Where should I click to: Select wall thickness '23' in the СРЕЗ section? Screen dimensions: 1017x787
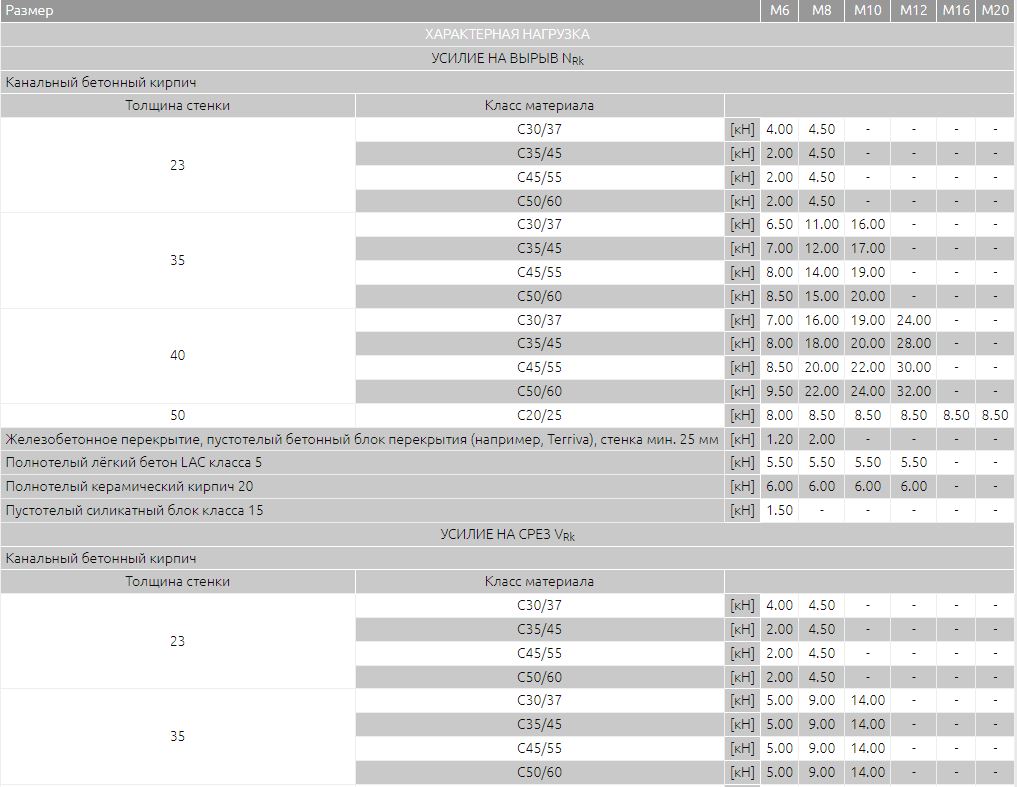[x=178, y=641]
